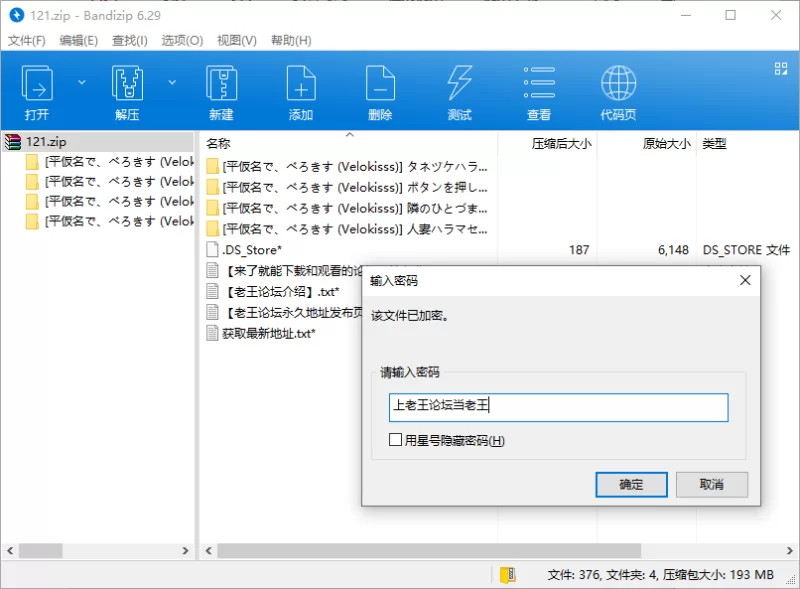Click the 187 compressed size cell
Screen dimensions: 800x589
pos(579,250)
